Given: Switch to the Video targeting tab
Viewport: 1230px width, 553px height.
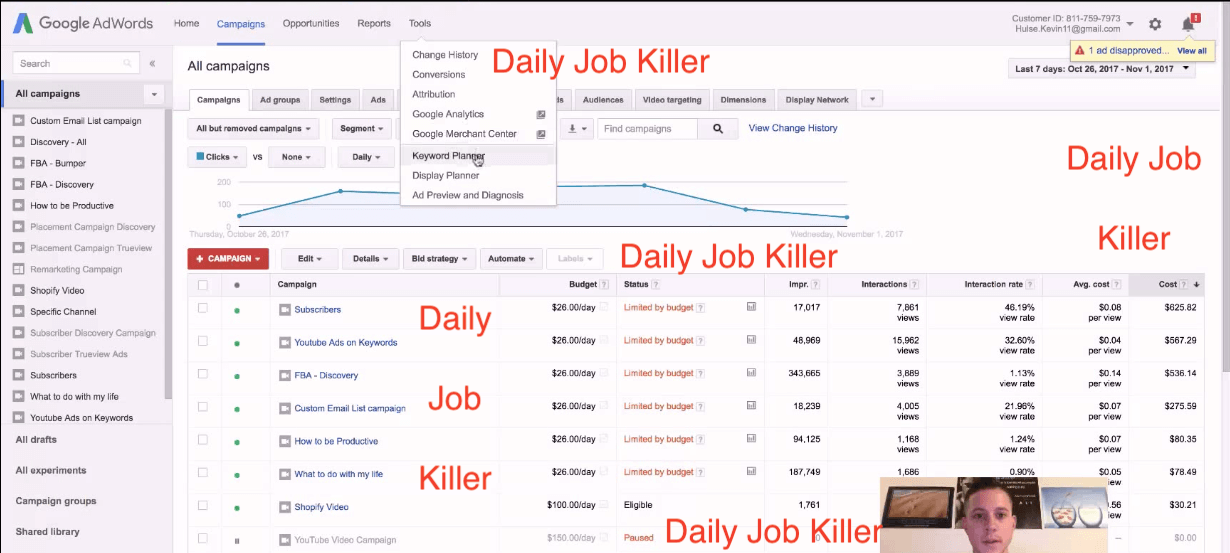Looking at the screenshot, I should [670, 100].
